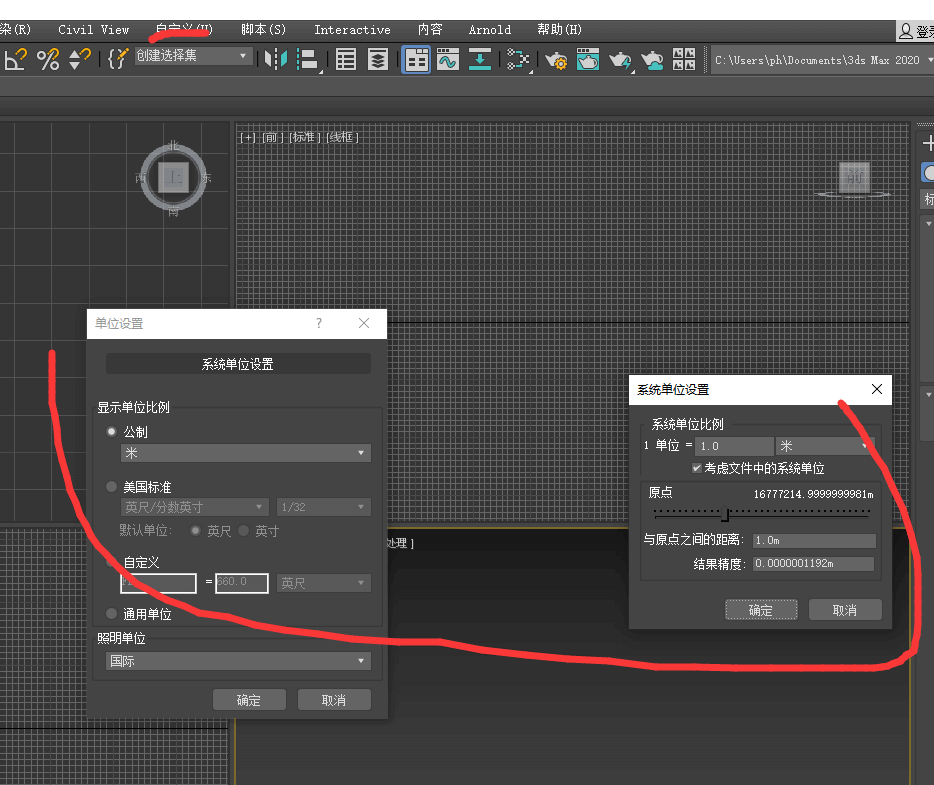Open the 脚本(S) menu
Viewport: 934px width, 785px height.
263,30
